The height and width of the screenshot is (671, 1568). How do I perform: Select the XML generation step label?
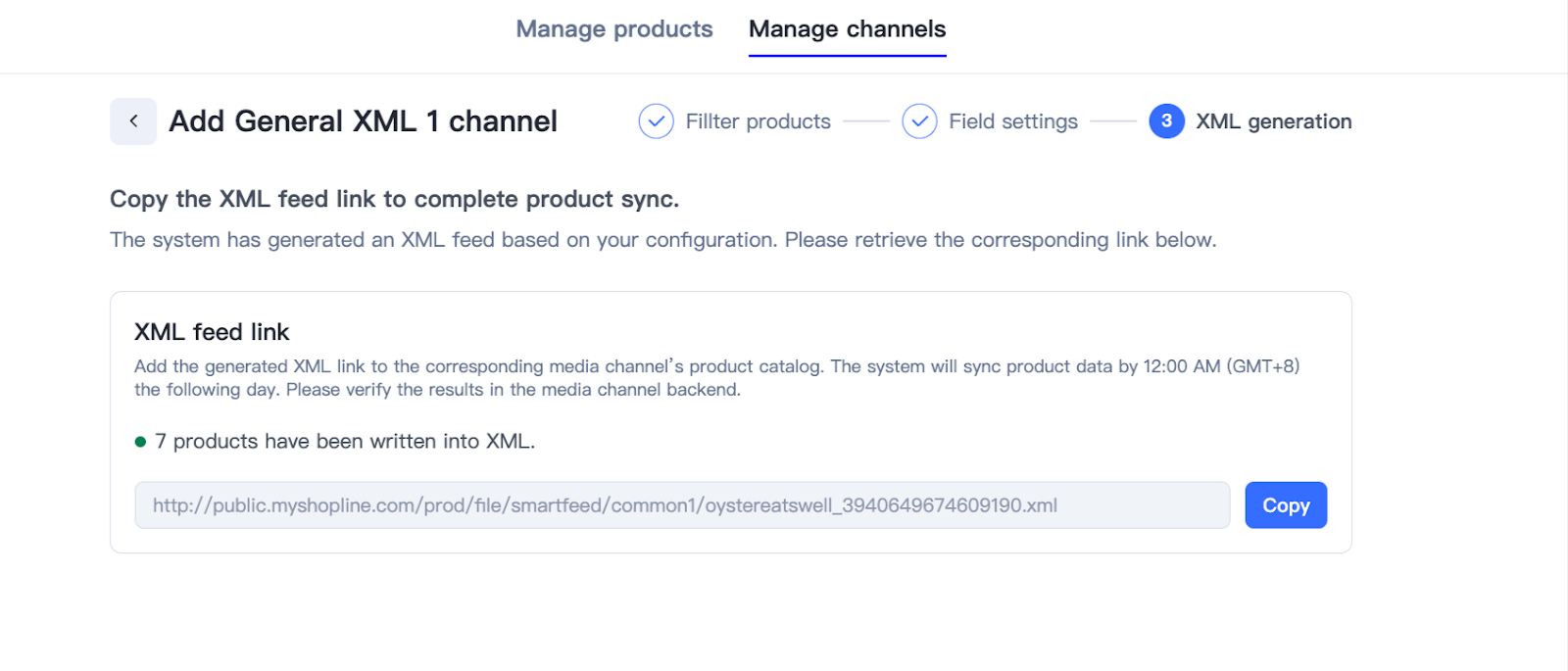[1273, 121]
